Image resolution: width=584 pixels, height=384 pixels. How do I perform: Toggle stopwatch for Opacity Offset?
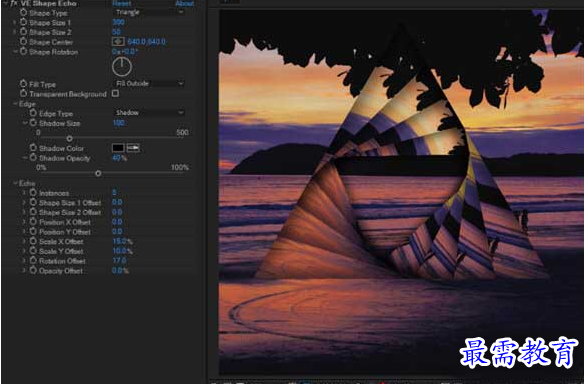click(x=33, y=270)
